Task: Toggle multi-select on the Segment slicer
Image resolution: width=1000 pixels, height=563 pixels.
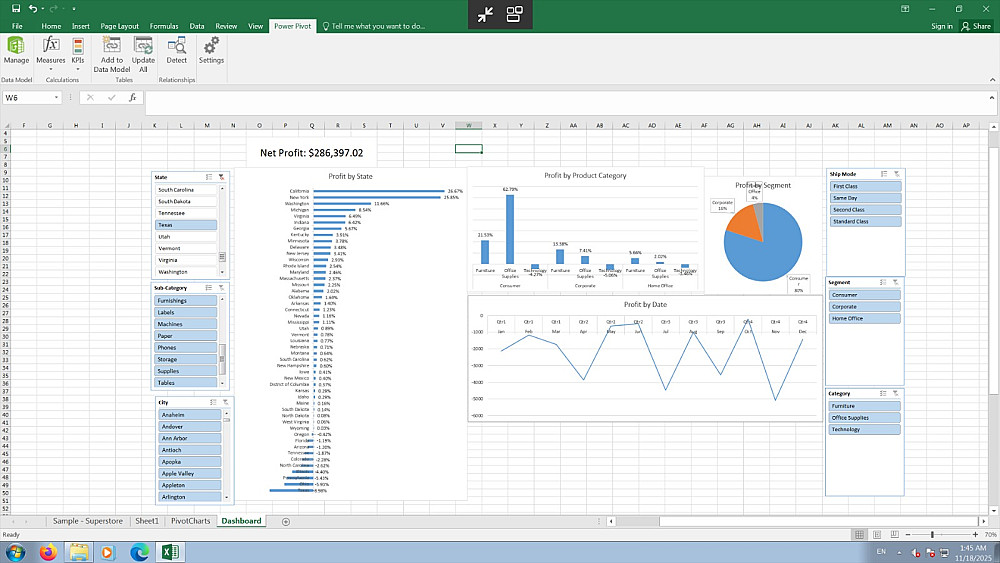Action: pyautogui.click(x=883, y=282)
